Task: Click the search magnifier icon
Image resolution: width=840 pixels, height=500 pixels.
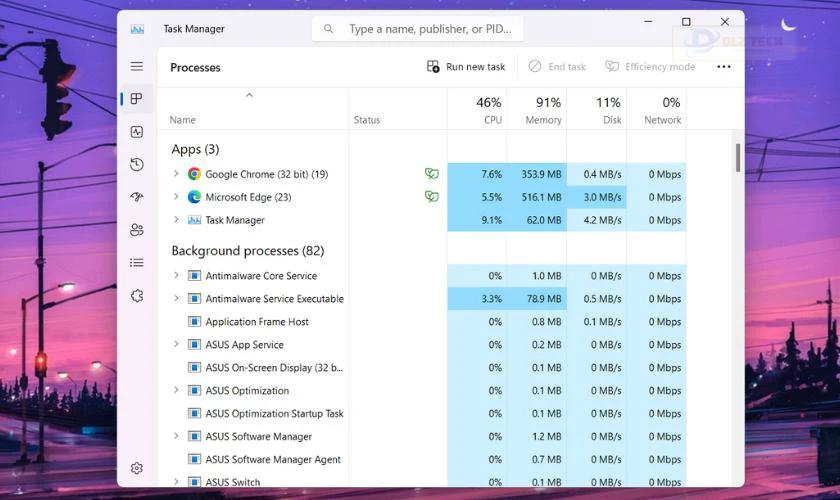Action: click(328, 28)
